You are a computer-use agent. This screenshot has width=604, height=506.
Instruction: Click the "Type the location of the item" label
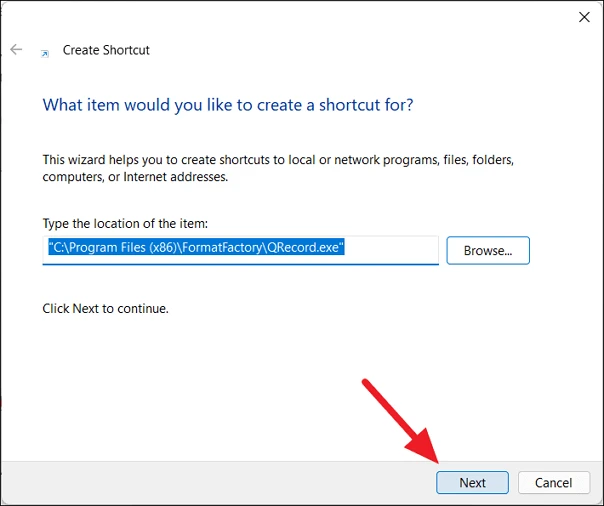pyautogui.click(x=125, y=223)
